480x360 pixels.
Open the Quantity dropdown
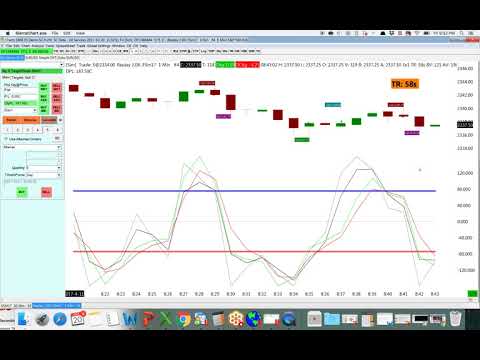click(x=44, y=168)
